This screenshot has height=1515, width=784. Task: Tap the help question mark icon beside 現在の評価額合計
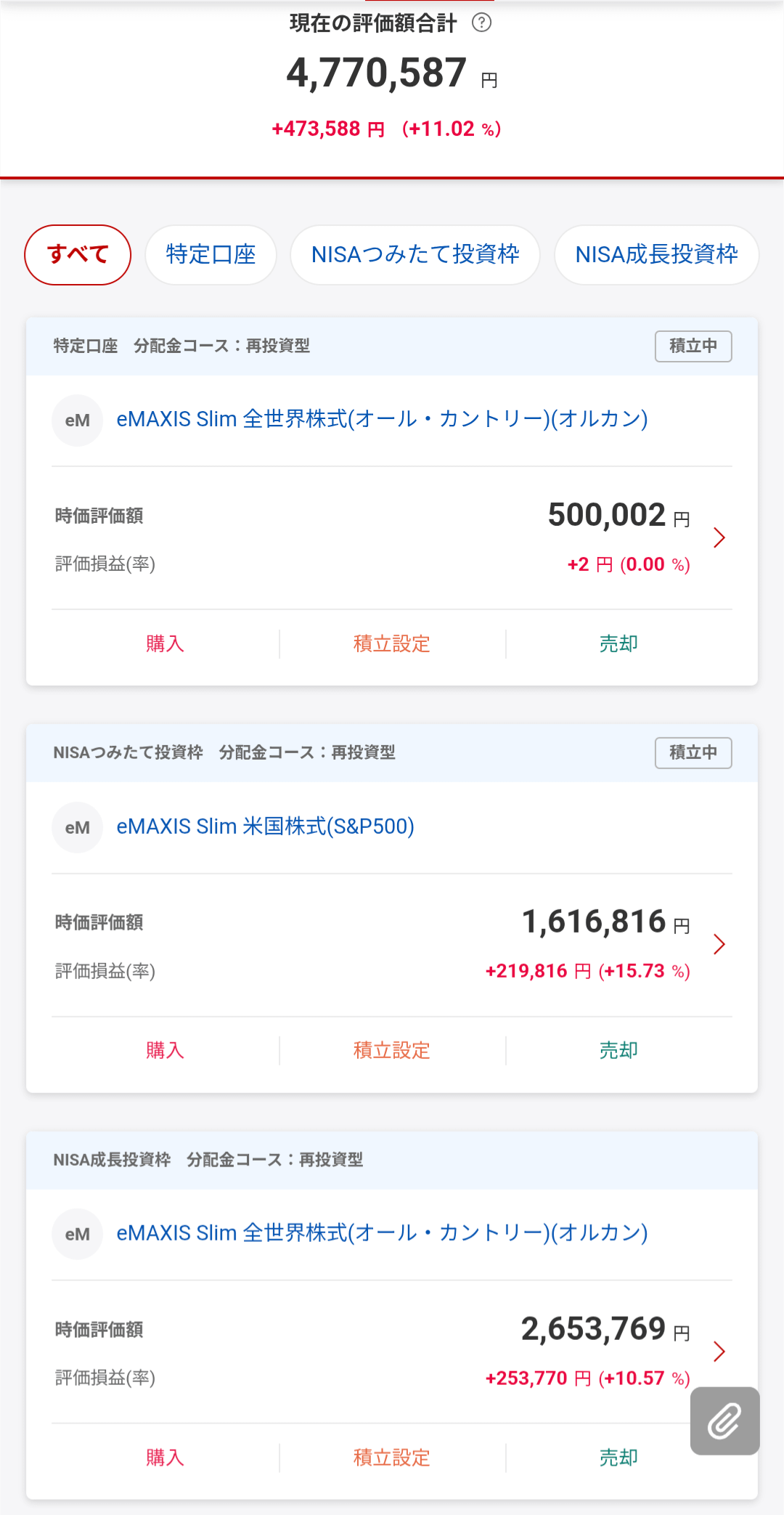[481, 23]
